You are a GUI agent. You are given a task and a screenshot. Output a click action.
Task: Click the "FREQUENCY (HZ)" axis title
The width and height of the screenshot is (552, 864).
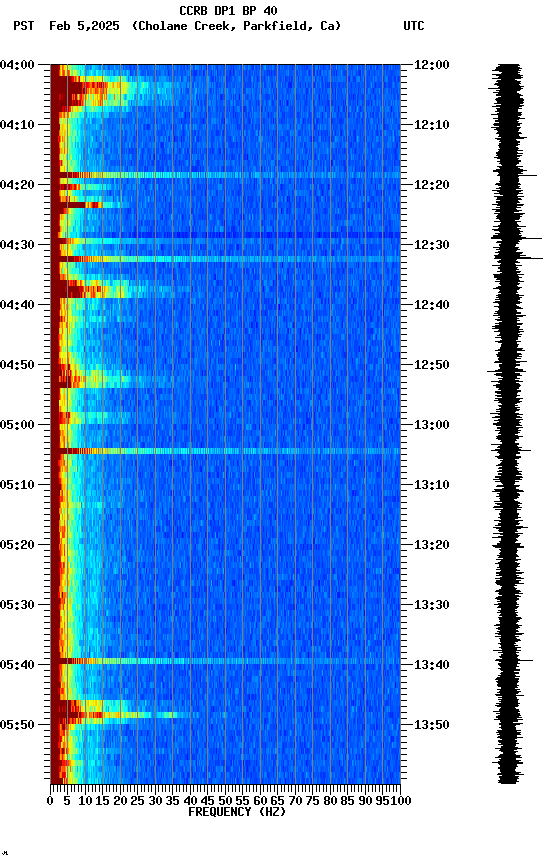pyautogui.click(x=237, y=813)
